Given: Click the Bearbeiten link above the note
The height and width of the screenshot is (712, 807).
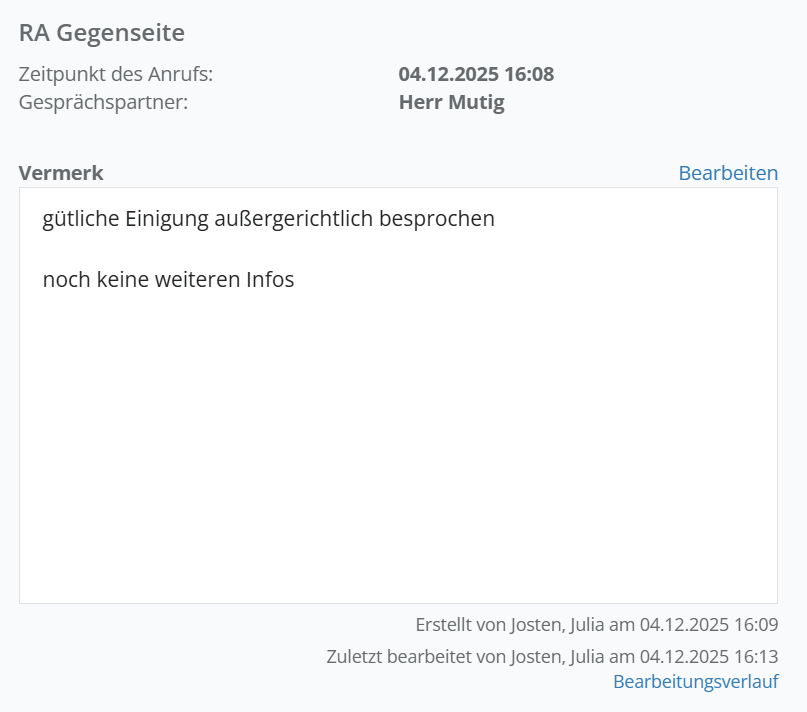Looking at the screenshot, I should (727, 173).
